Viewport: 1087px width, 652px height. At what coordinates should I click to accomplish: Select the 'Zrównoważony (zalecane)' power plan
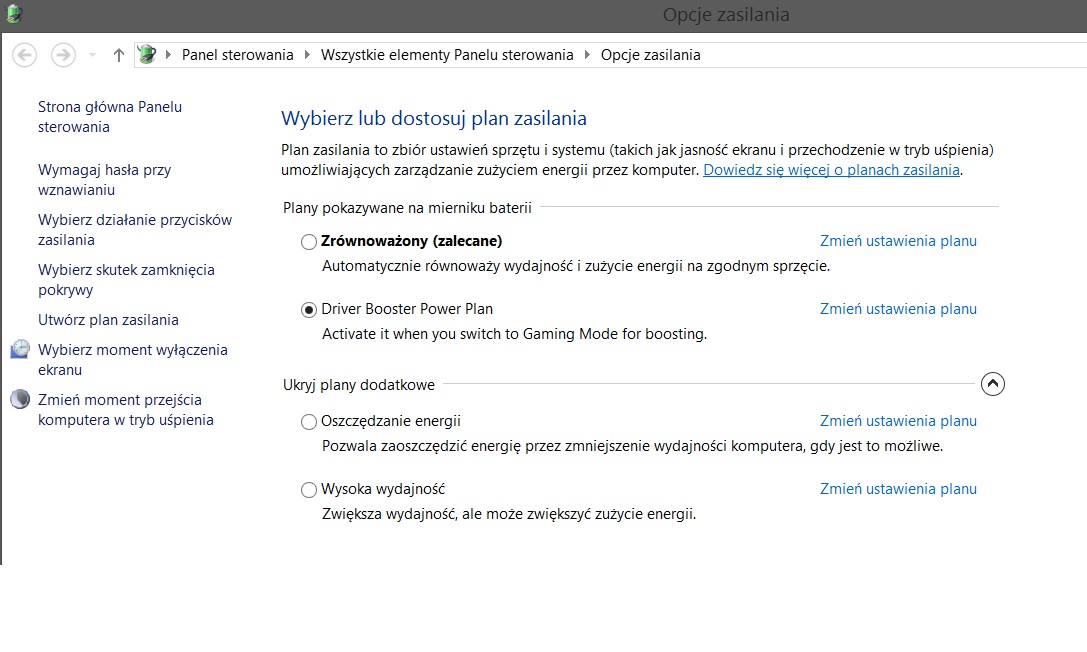click(x=309, y=242)
